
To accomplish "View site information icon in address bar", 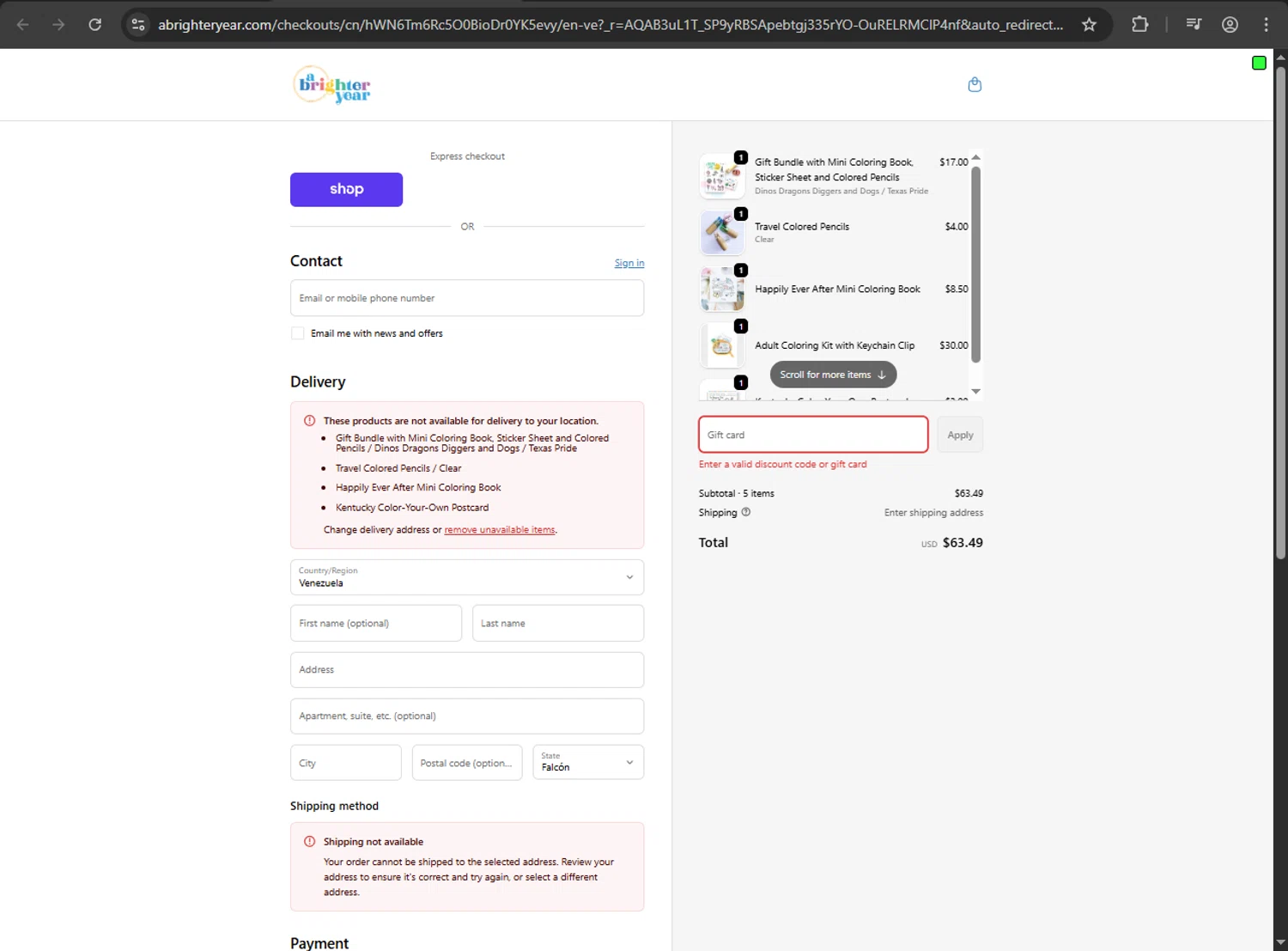I will pyautogui.click(x=138, y=24).
